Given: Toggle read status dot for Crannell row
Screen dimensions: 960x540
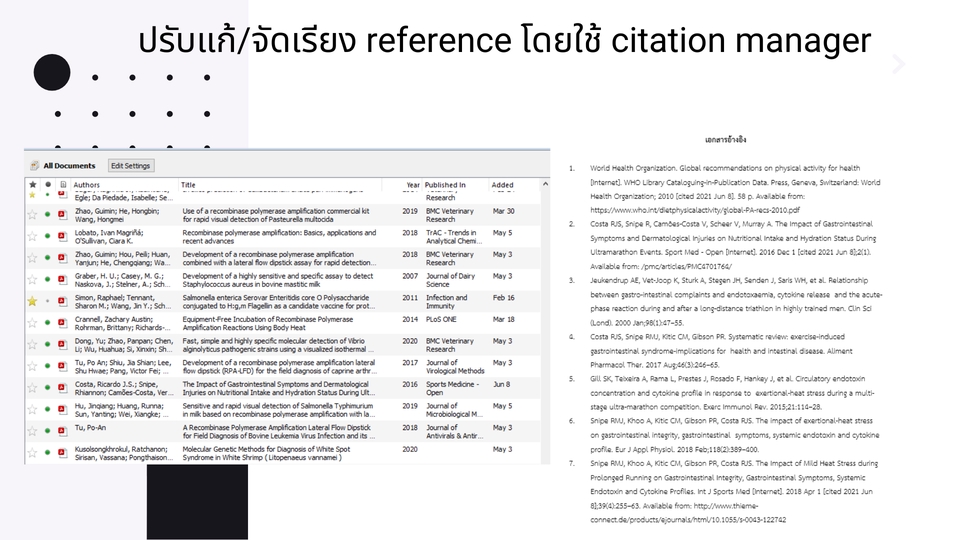Looking at the screenshot, I should point(48,323).
